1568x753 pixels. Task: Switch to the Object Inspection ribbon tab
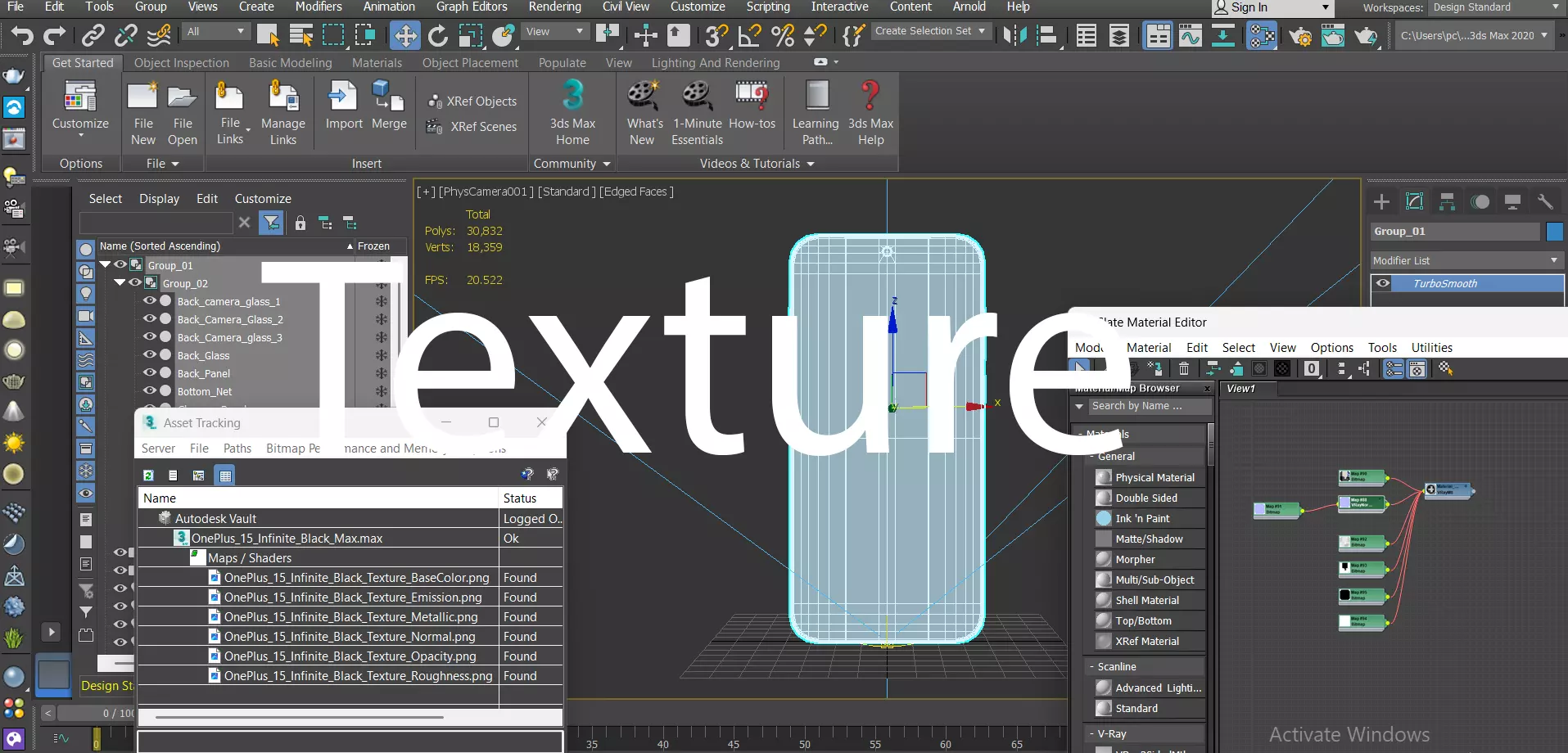pos(182,63)
